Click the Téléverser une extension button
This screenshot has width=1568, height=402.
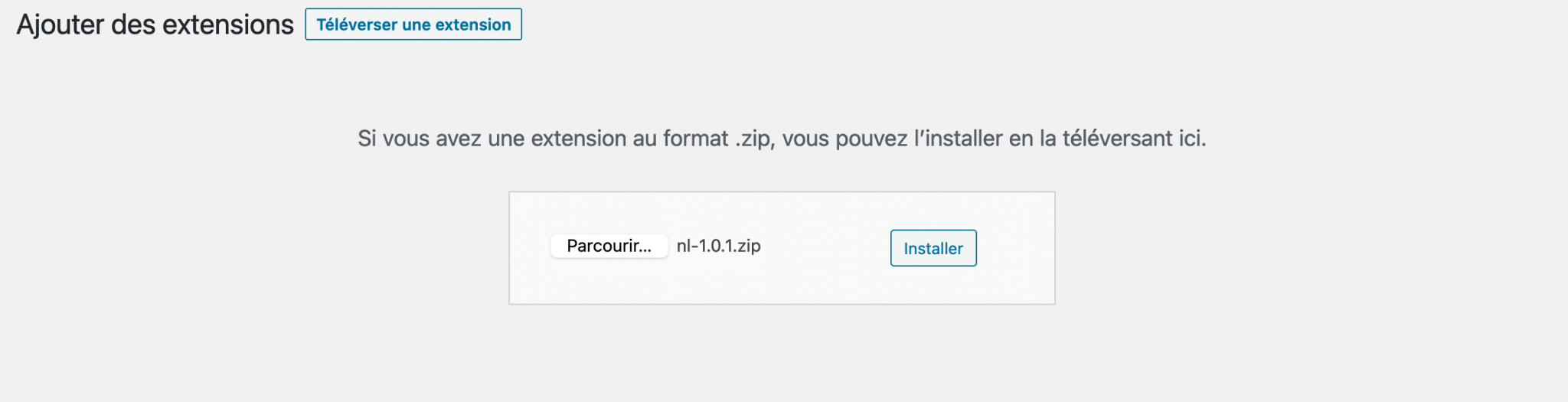[413, 25]
